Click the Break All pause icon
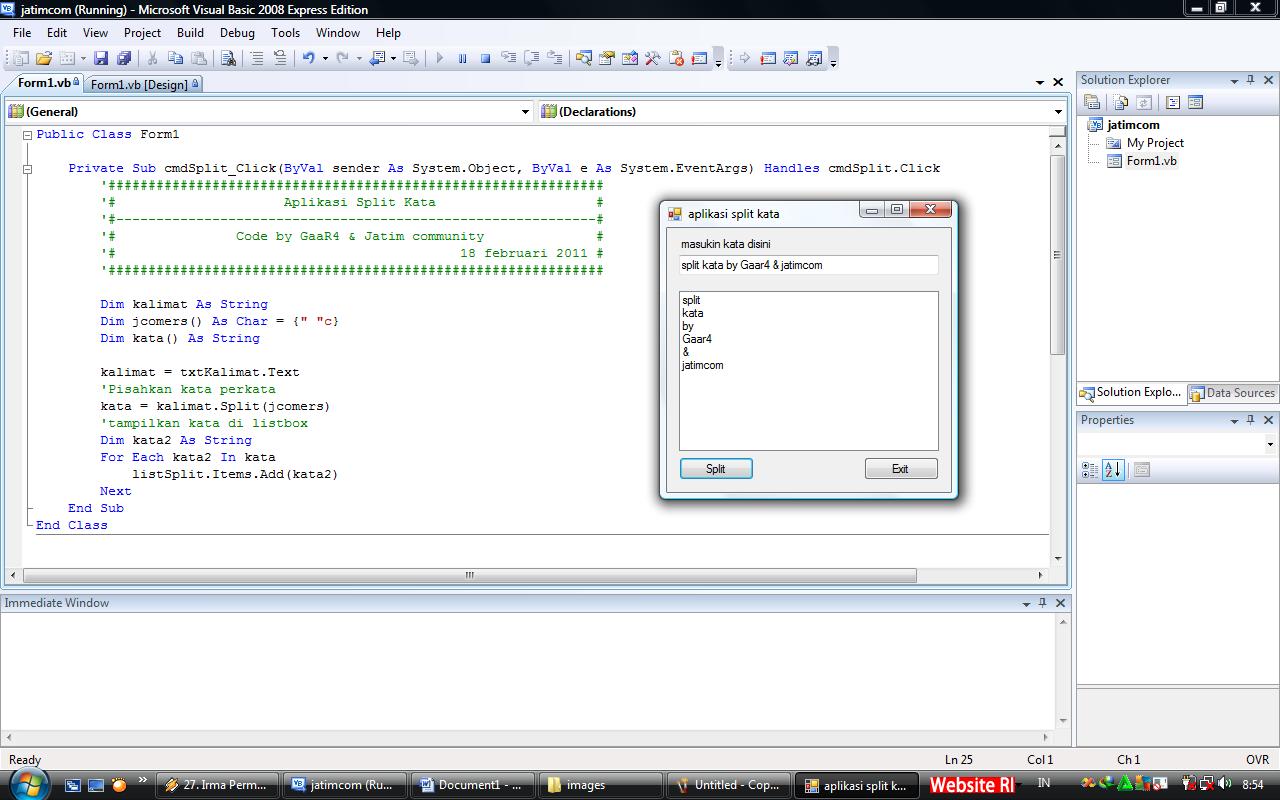Image resolution: width=1280 pixels, height=800 pixels. (464, 58)
